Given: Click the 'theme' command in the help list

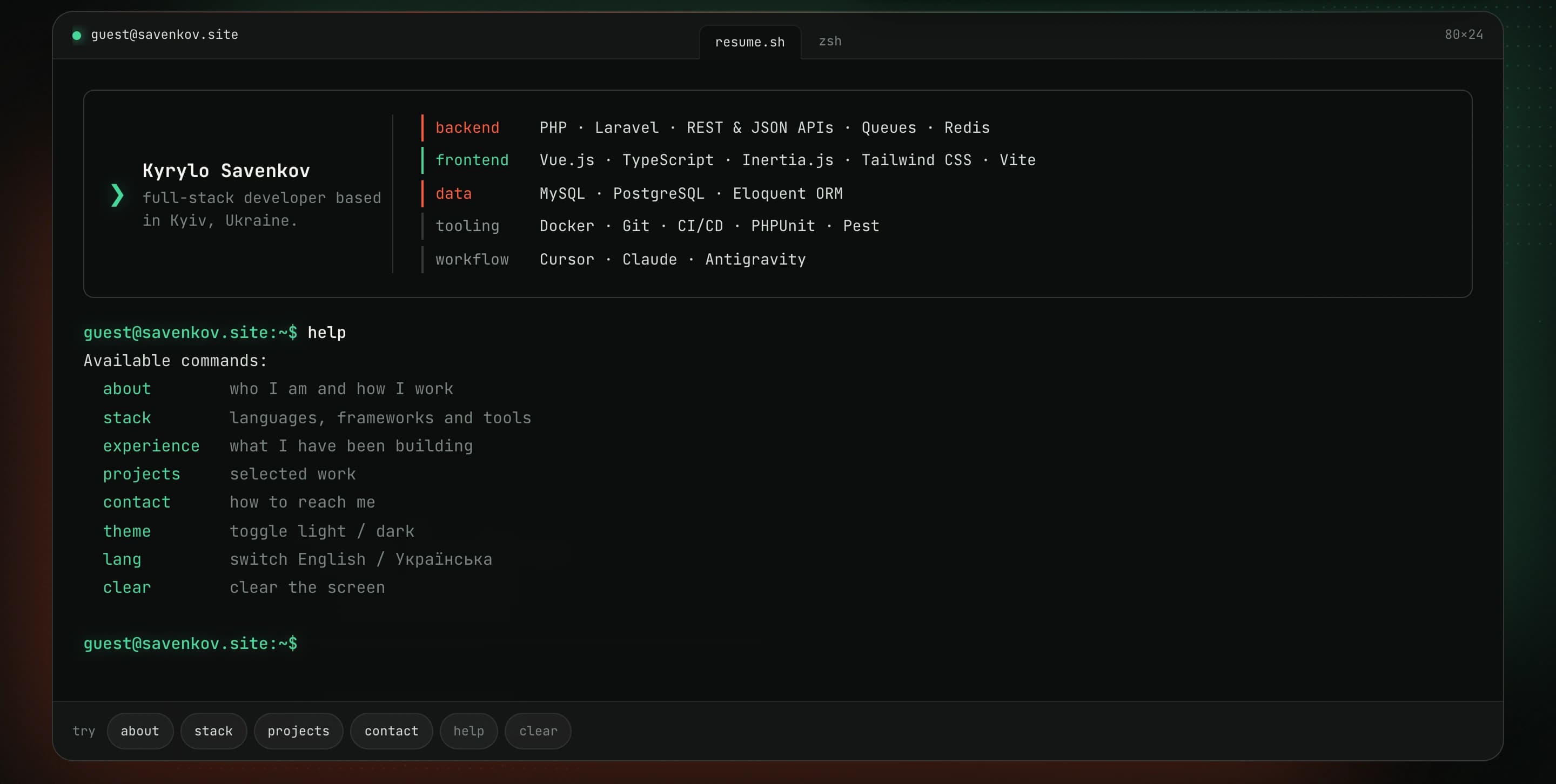Looking at the screenshot, I should [127, 531].
